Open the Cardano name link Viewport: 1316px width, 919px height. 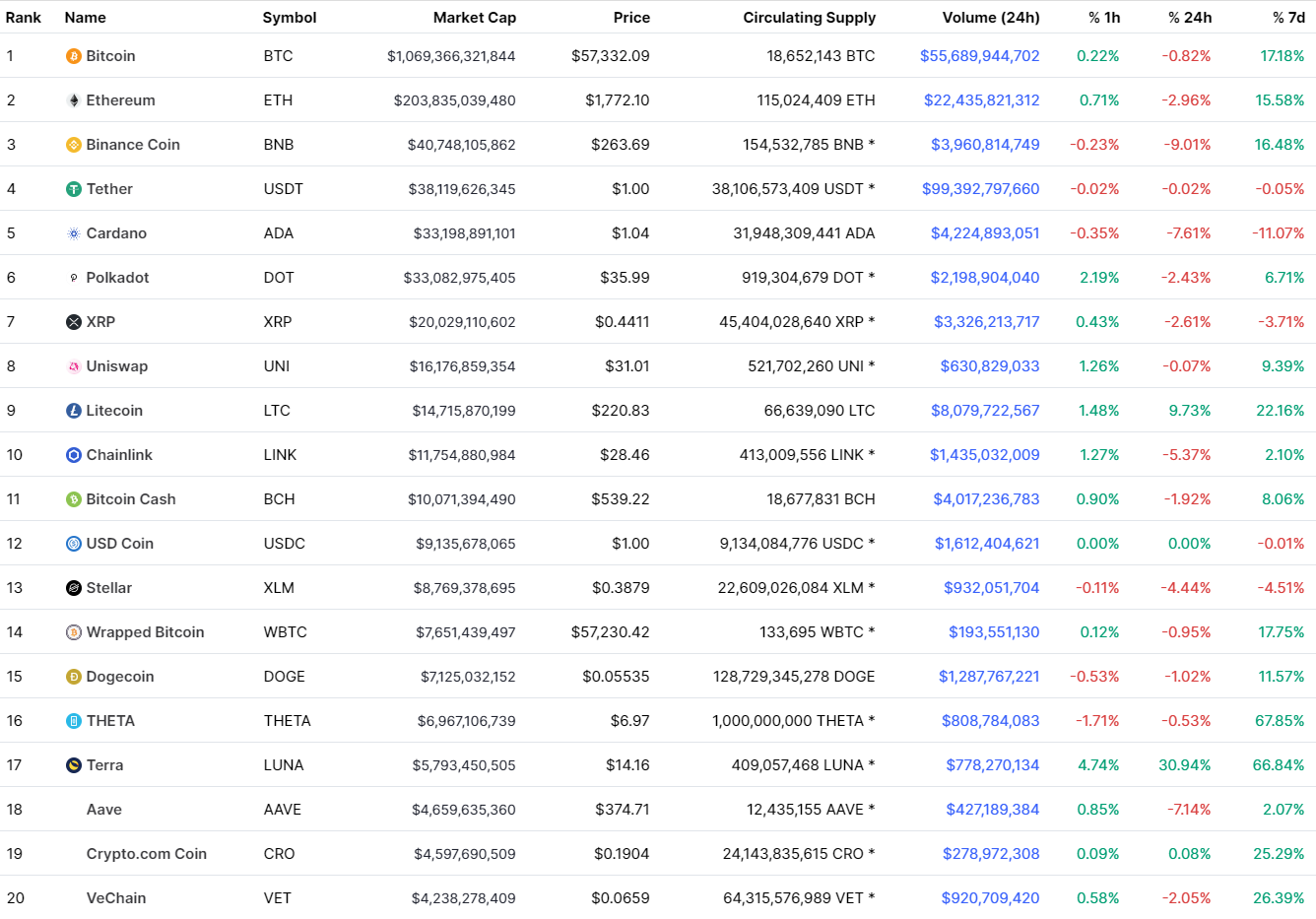coord(116,233)
